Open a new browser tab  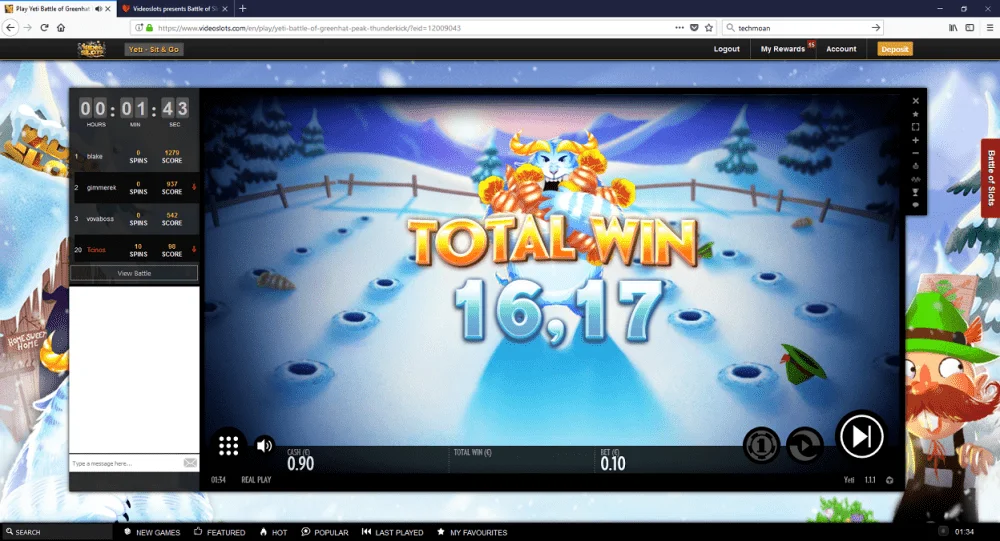242,9
